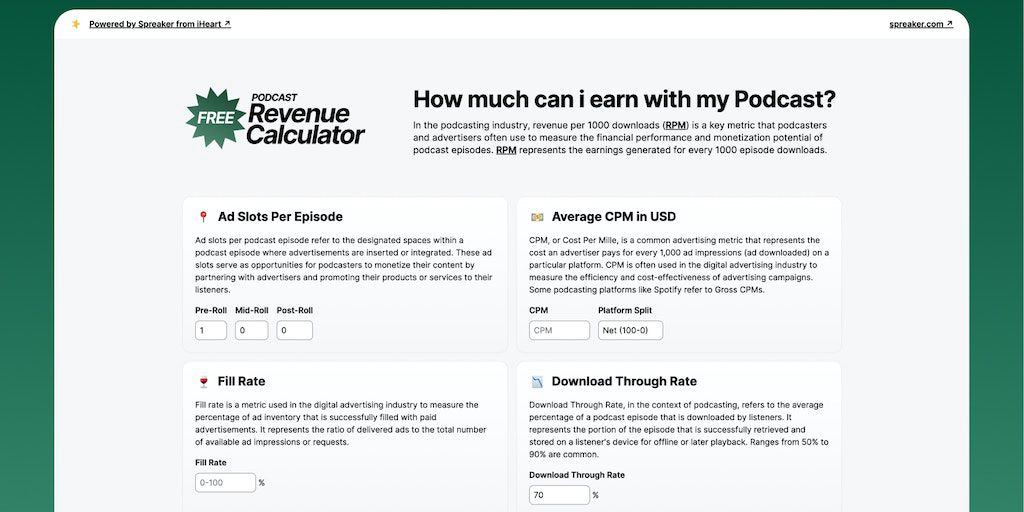Image resolution: width=1024 pixels, height=512 pixels.
Task: Click the wine glass icon beside Fill Rate
Action: (x=203, y=381)
